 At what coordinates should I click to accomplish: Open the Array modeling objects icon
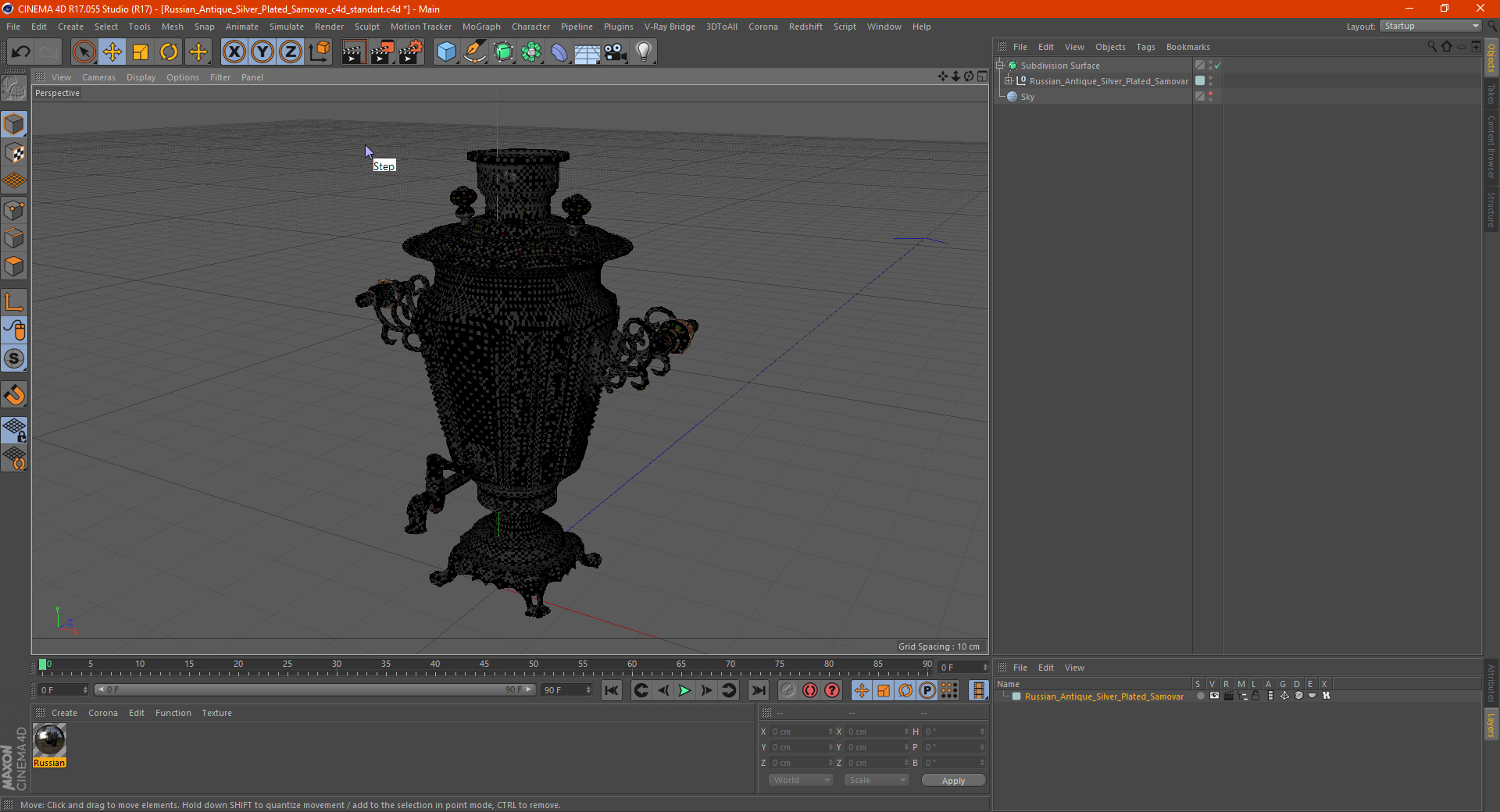coord(531,52)
